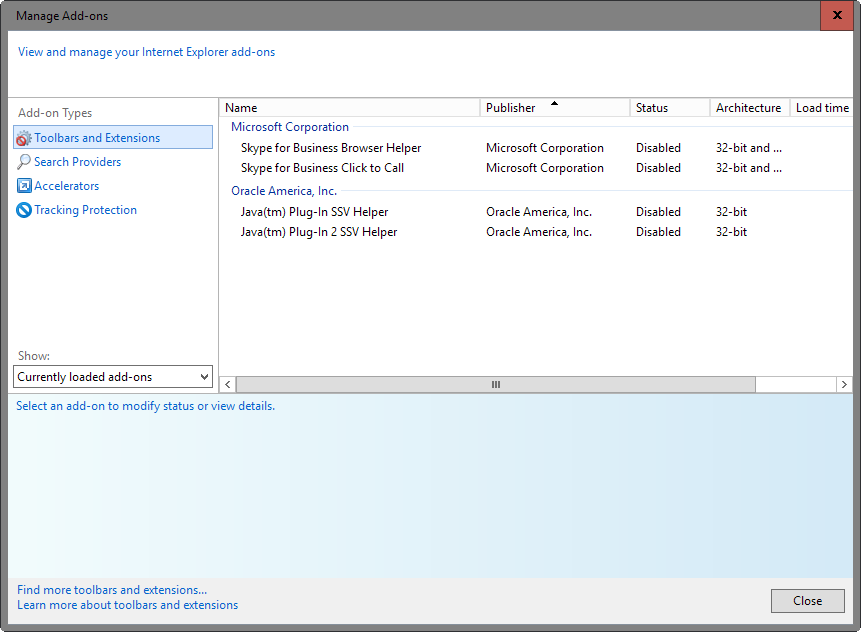Viewport: 861px width, 632px height.
Task: Click the horizontal scrollbar left arrow
Action: (x=228, y=385)
